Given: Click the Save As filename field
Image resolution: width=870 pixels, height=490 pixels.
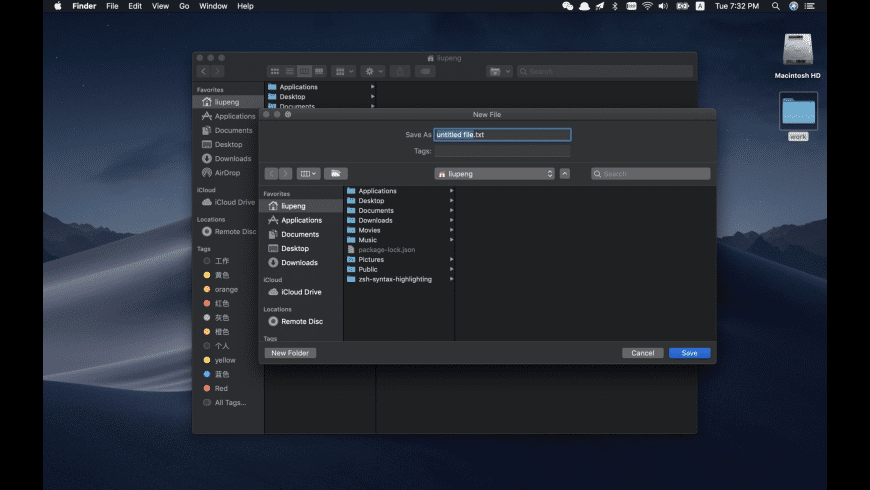Looking at the screenshot, I should tap(502, 135).
